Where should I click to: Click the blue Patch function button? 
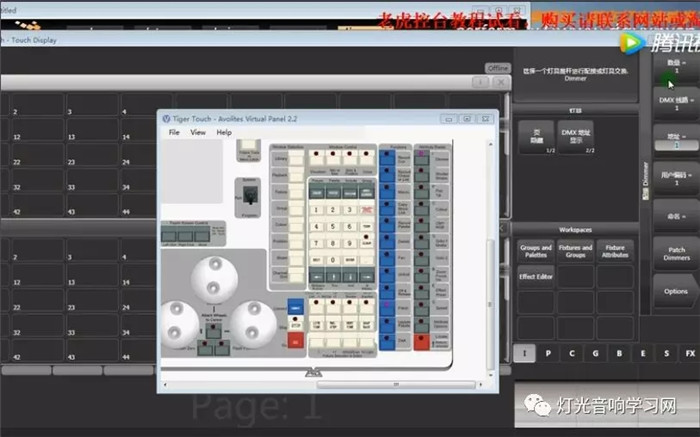[387, 308]
